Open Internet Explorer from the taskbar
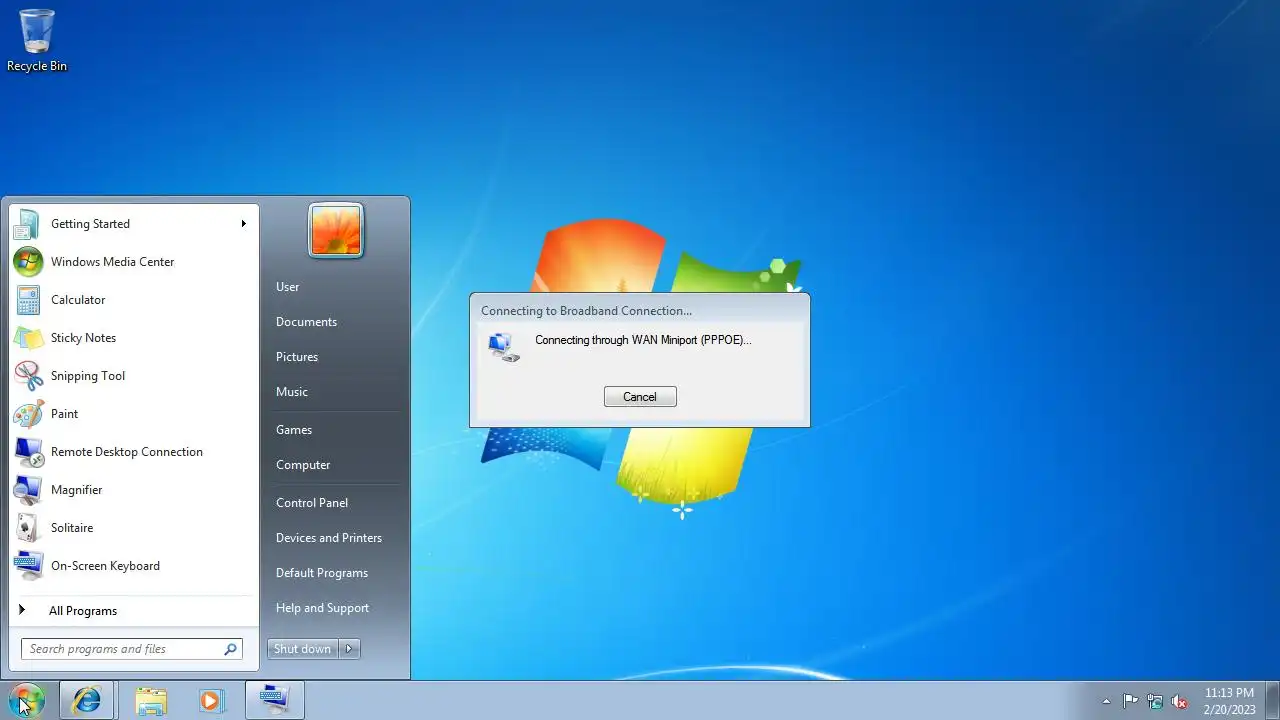 coord(87,700)
